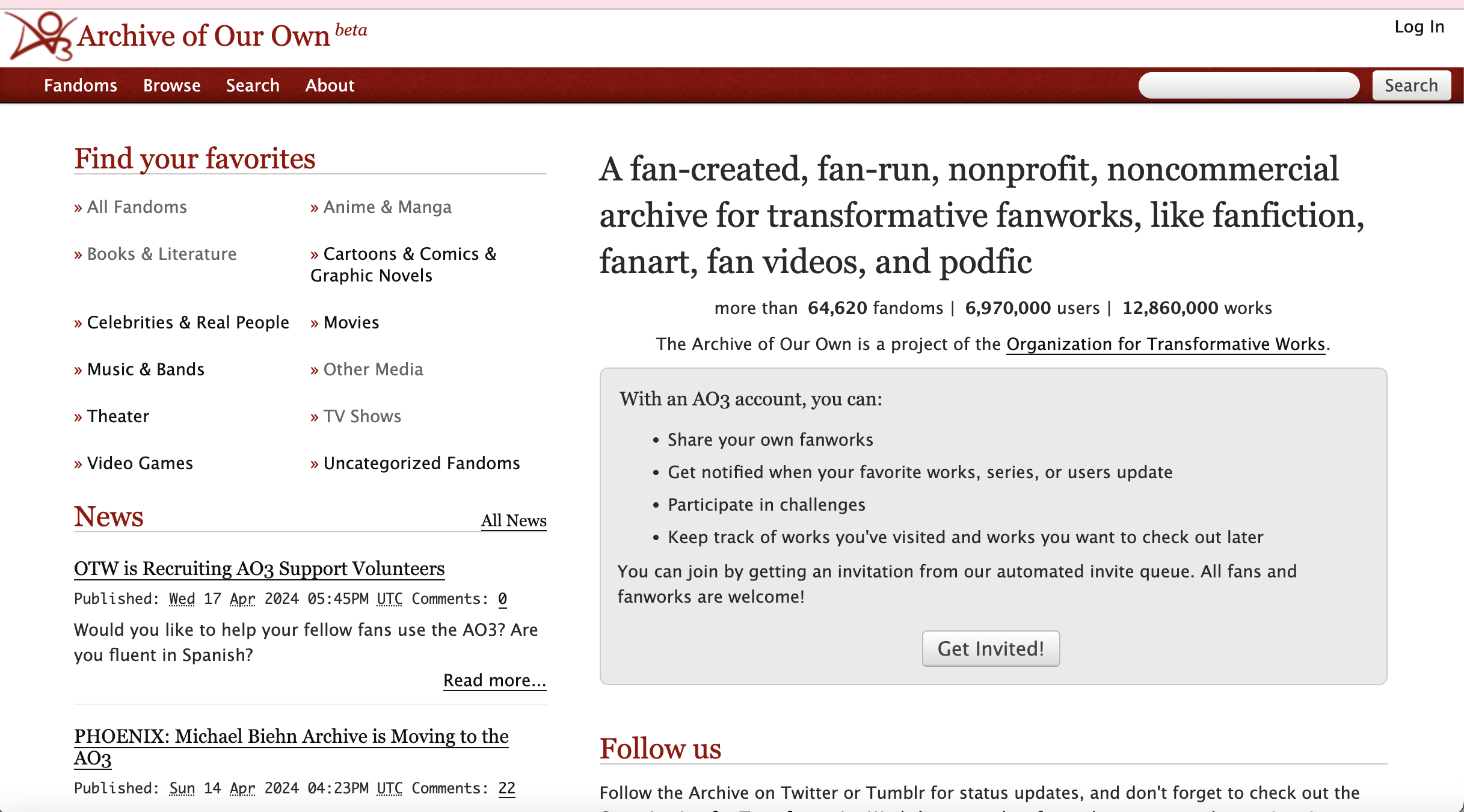Browse the Anime & Manga fandoms

(x=387, y=207)
